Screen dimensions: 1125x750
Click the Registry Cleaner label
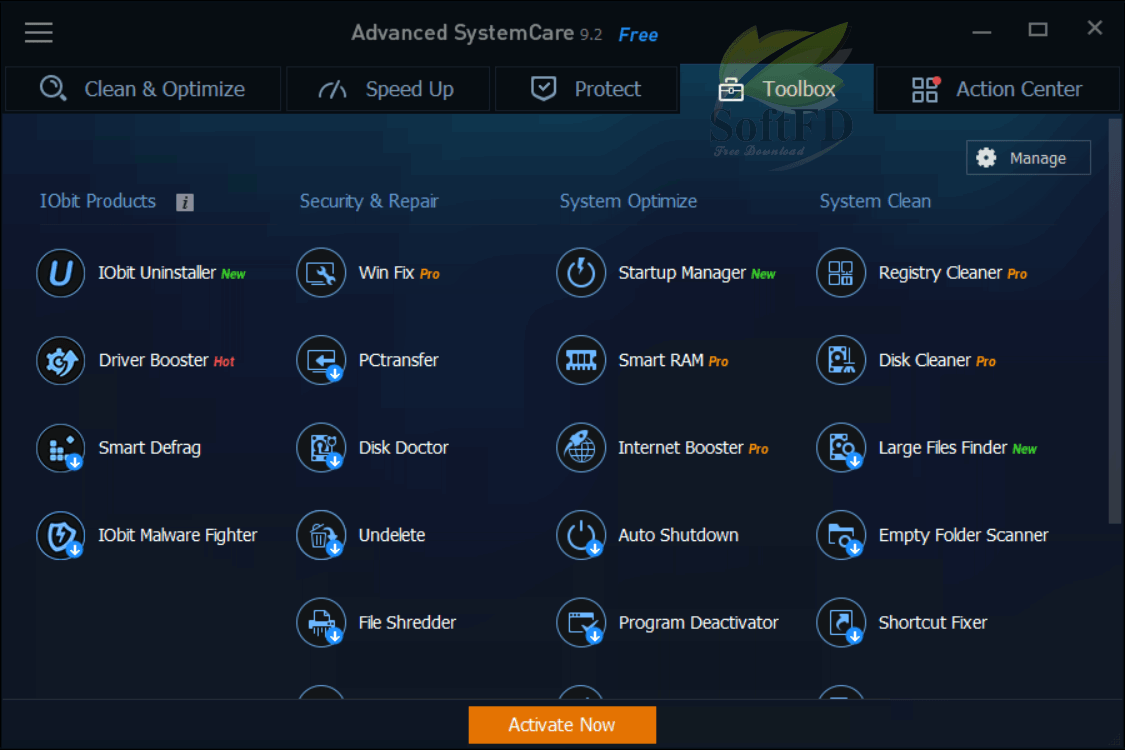pos(940,273)
